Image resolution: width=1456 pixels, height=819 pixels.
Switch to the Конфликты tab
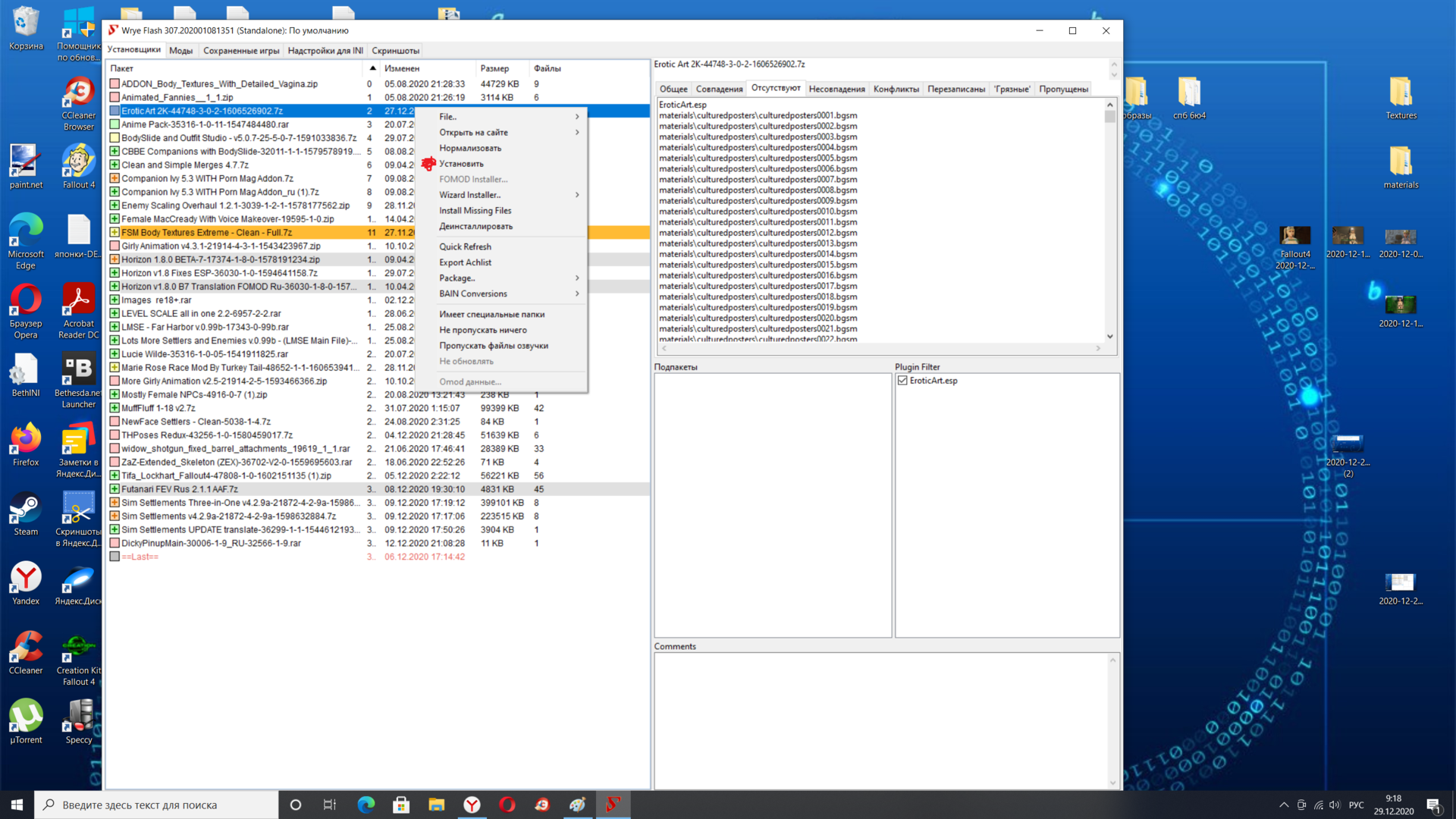coord(896,89)
